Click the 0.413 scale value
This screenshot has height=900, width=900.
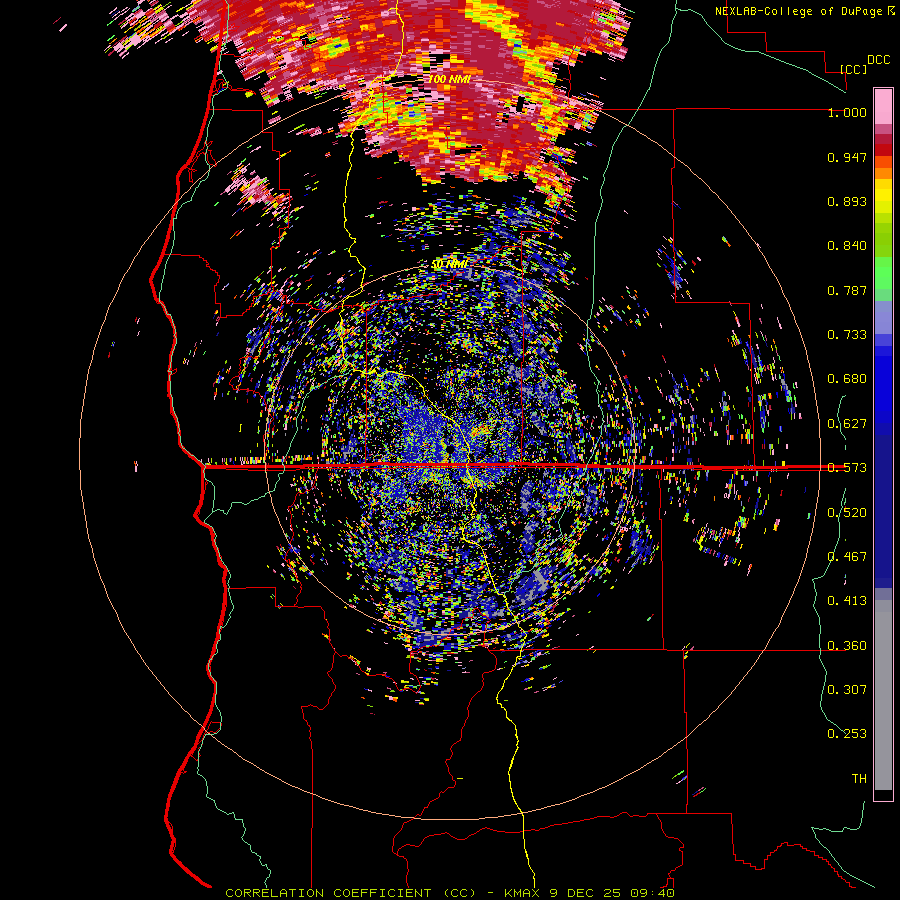point(847,601)
